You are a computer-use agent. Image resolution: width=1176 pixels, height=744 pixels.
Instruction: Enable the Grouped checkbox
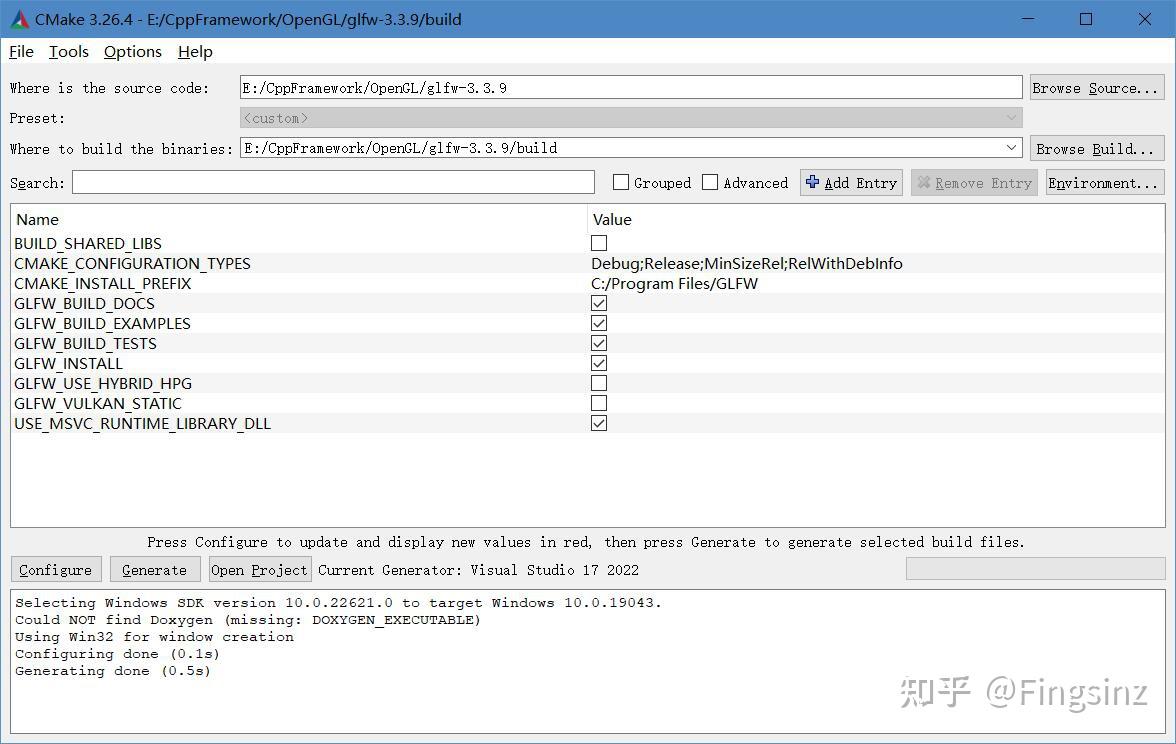[621, 182]
